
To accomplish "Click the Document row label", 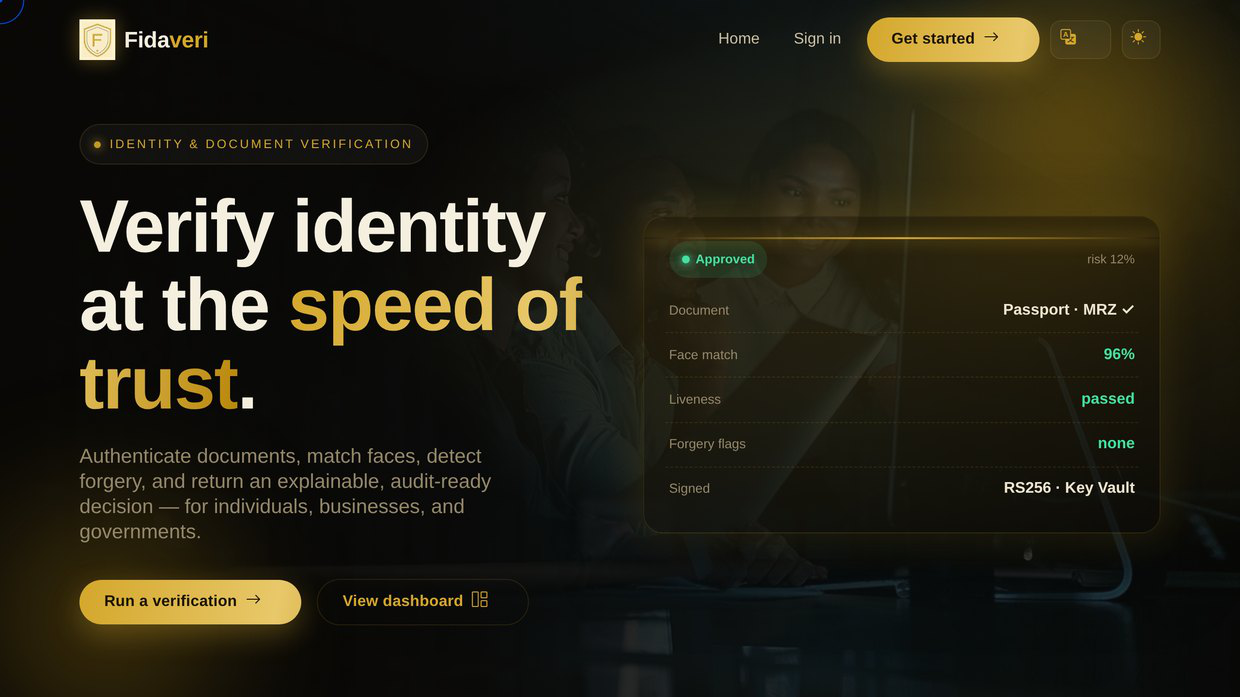I will 699,310.
